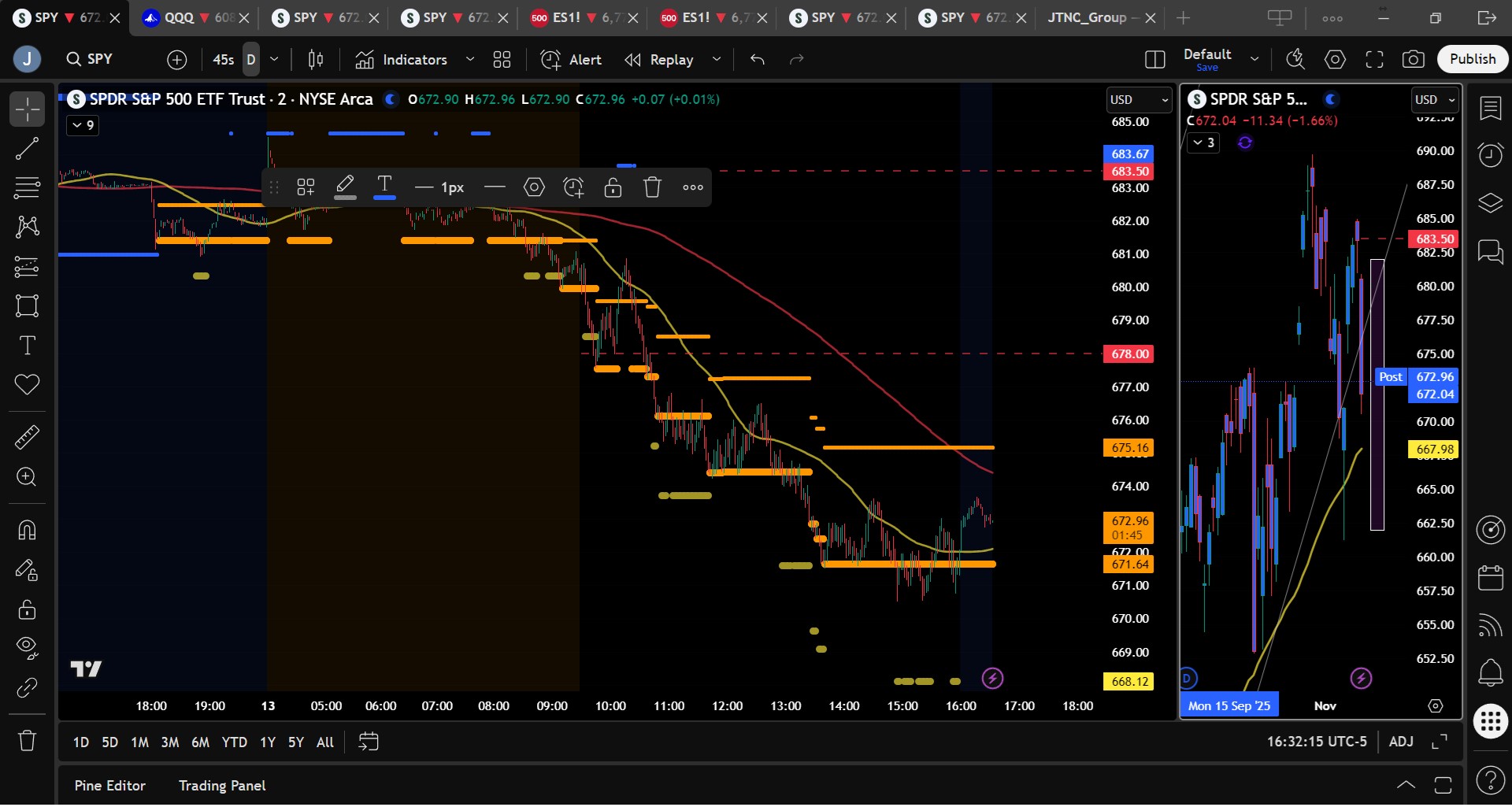The image size is (1512, 807).
Task: Open the Fibonacci retracement tools
Action: coord(27,188)
